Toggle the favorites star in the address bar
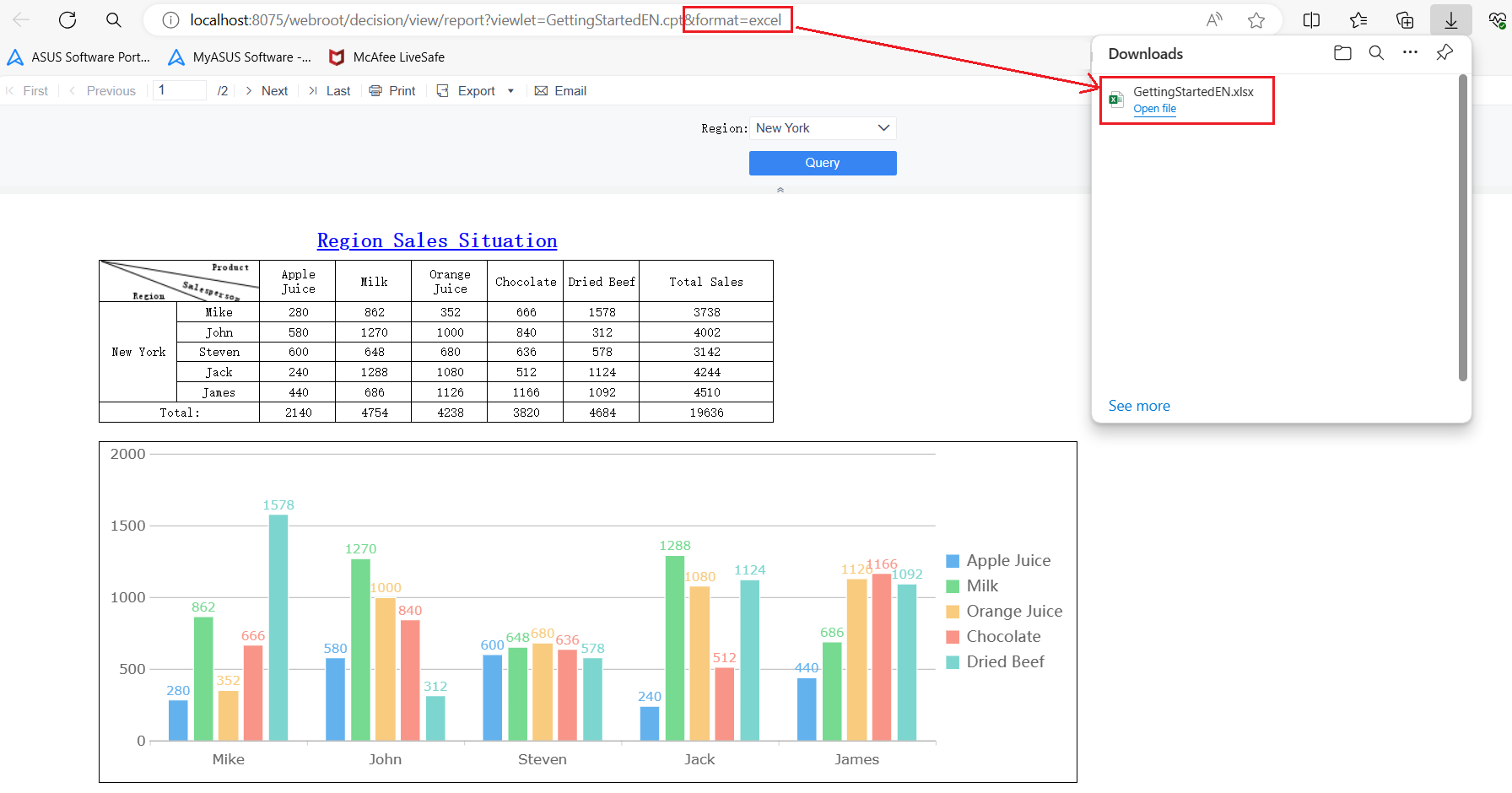 coord(1256,19)
